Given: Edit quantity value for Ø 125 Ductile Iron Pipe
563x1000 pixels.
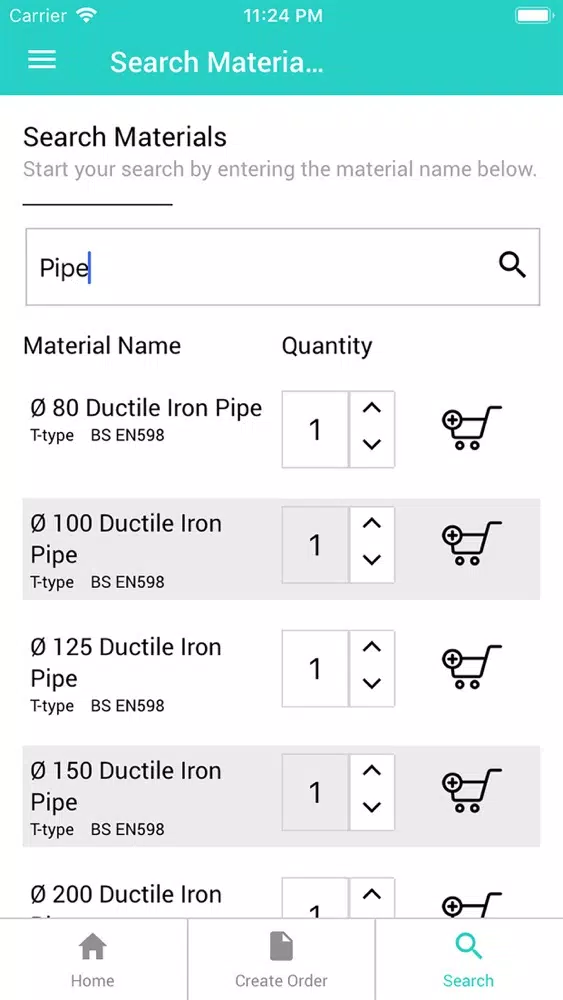Looking at the screenshot, I should (x=316, y=668).
